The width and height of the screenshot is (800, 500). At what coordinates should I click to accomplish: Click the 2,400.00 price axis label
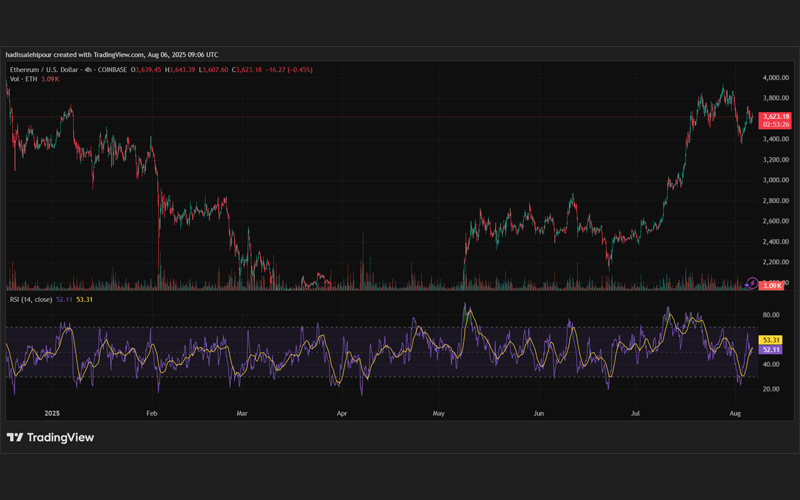[776, 241]
